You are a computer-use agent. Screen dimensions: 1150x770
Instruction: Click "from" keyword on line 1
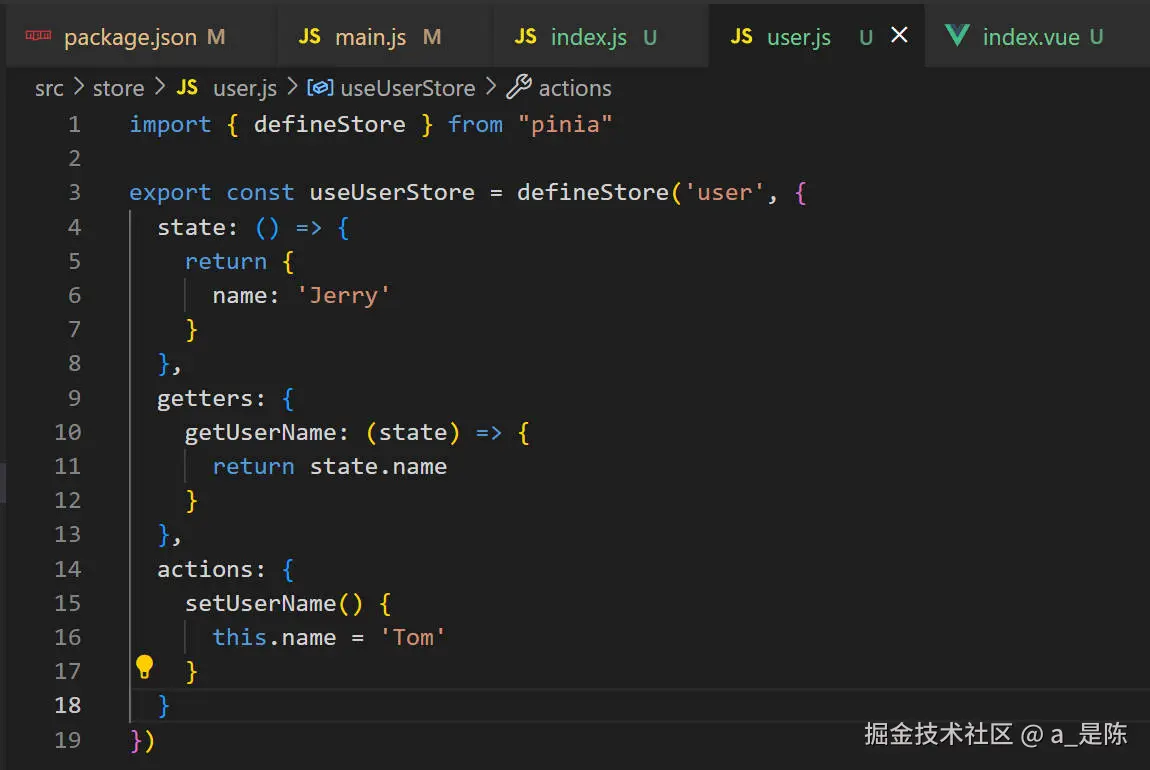pos(475,125)
